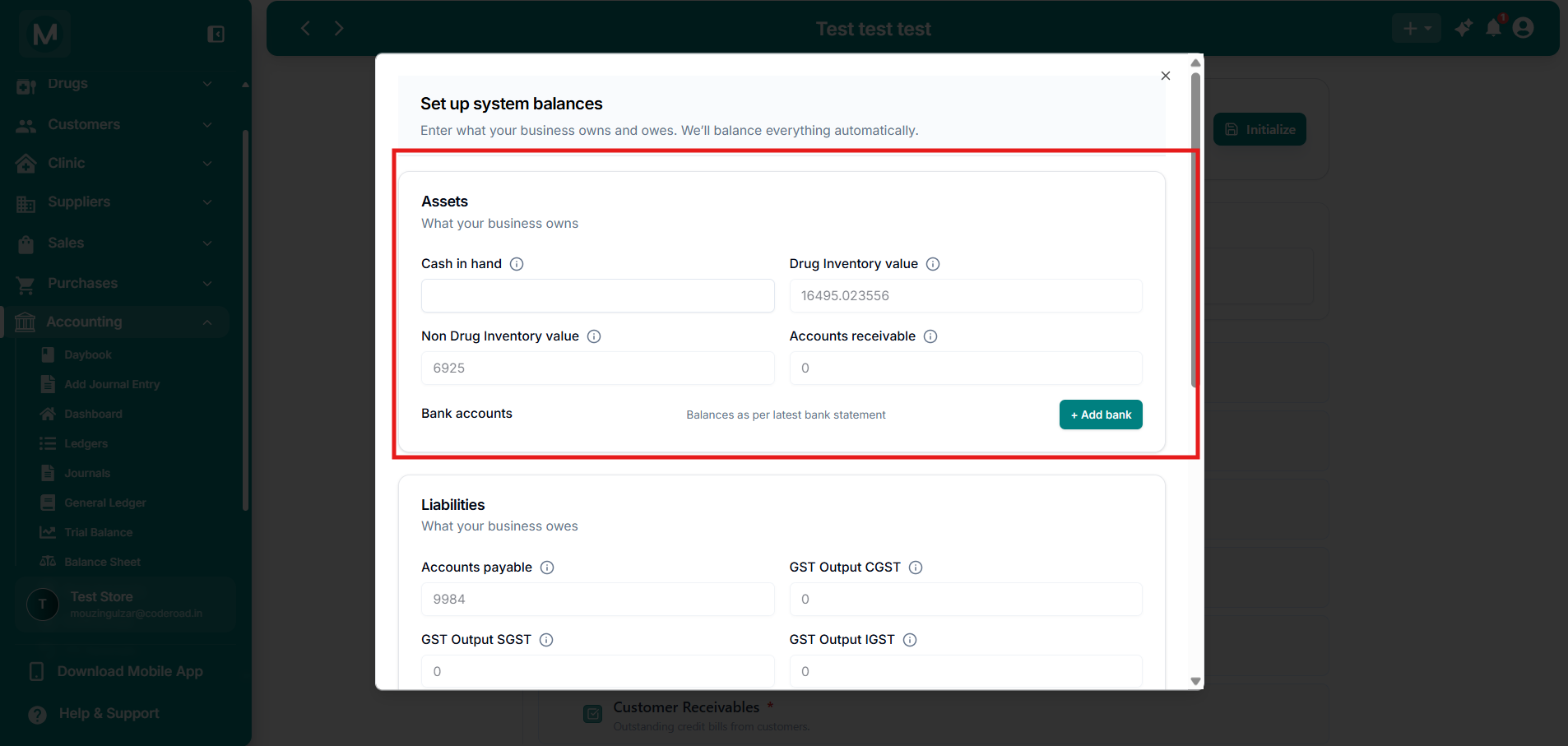
Task: Open Trial Balance
Action: pos(99,532)
